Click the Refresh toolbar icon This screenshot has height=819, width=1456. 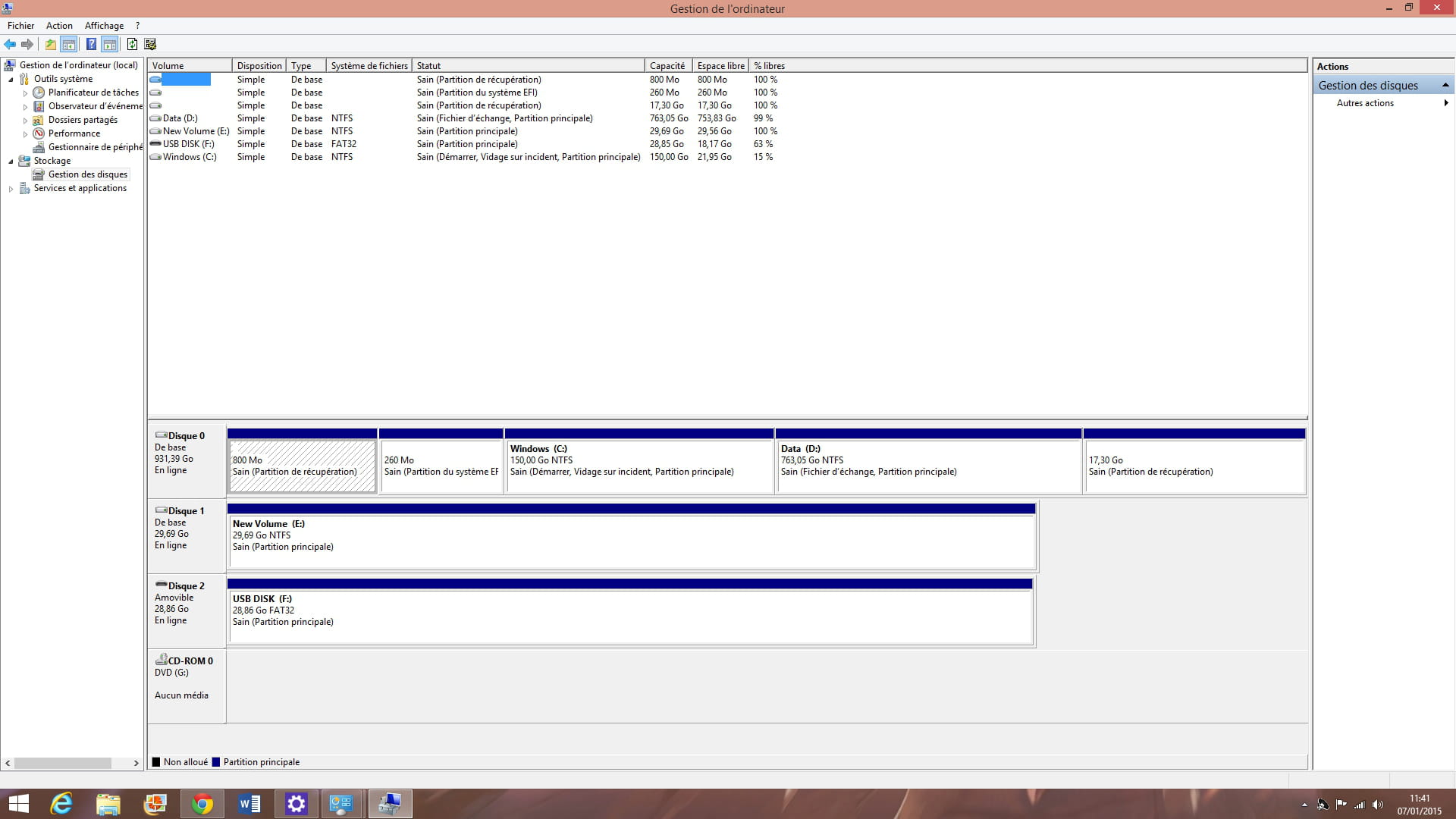[x=132, y=44]
